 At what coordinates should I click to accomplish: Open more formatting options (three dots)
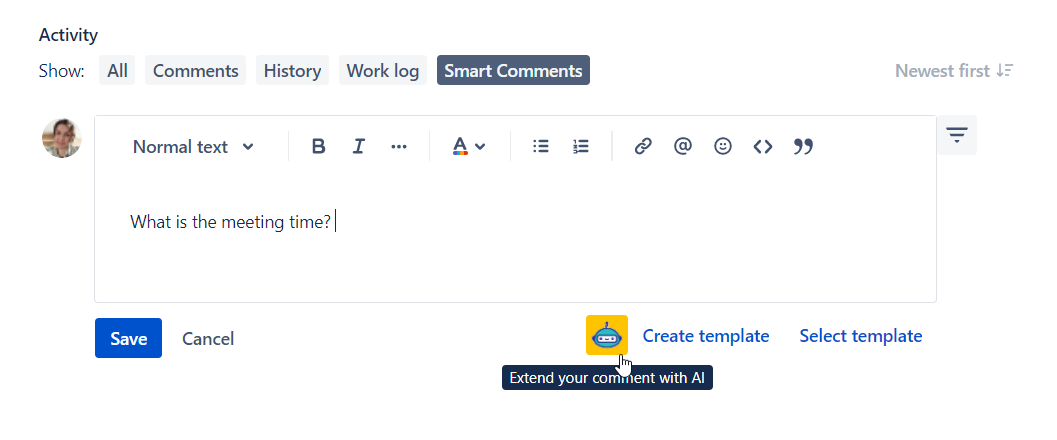399,147
